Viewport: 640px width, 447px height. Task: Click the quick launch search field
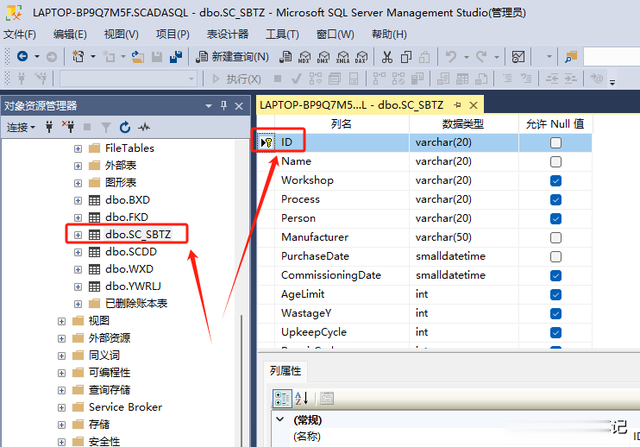(x=611, y=57)
